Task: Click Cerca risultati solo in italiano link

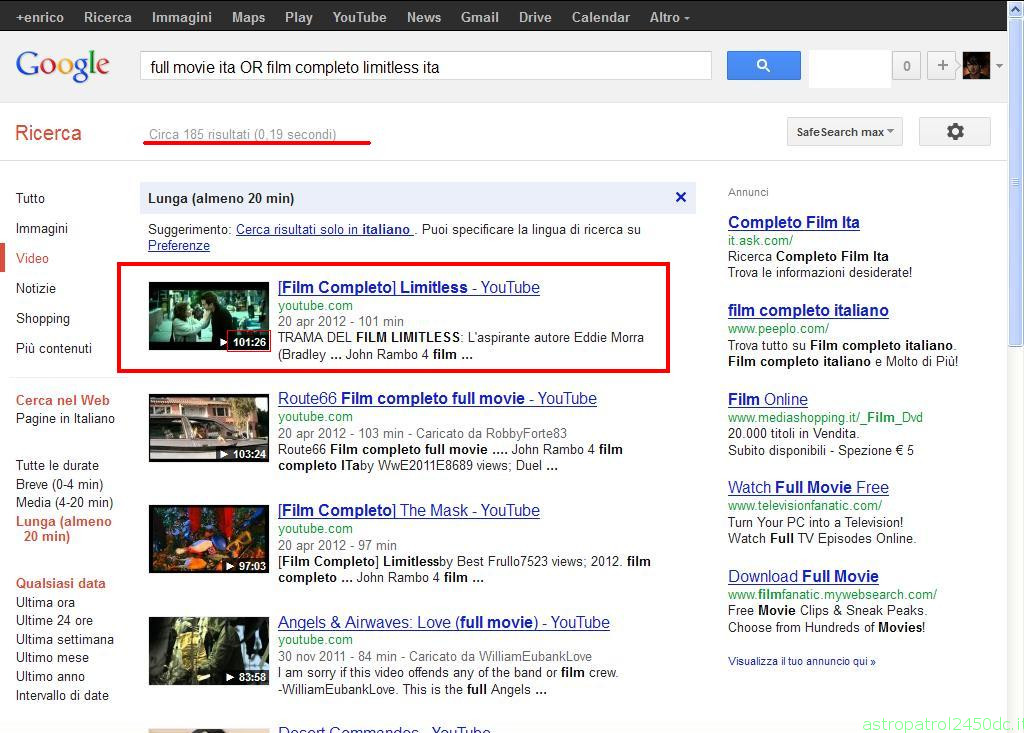Action: pos(324,229)
